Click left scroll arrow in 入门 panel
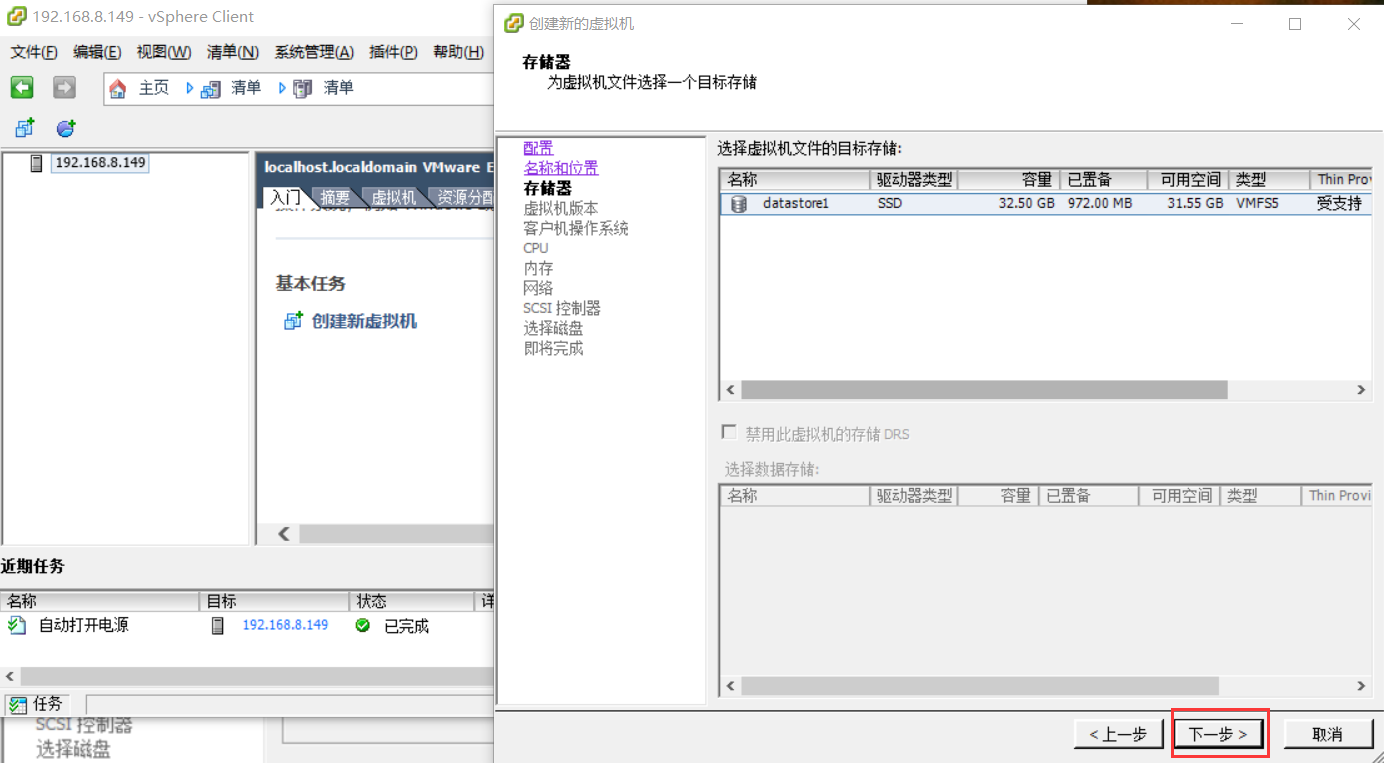 (x=284, y=534)
